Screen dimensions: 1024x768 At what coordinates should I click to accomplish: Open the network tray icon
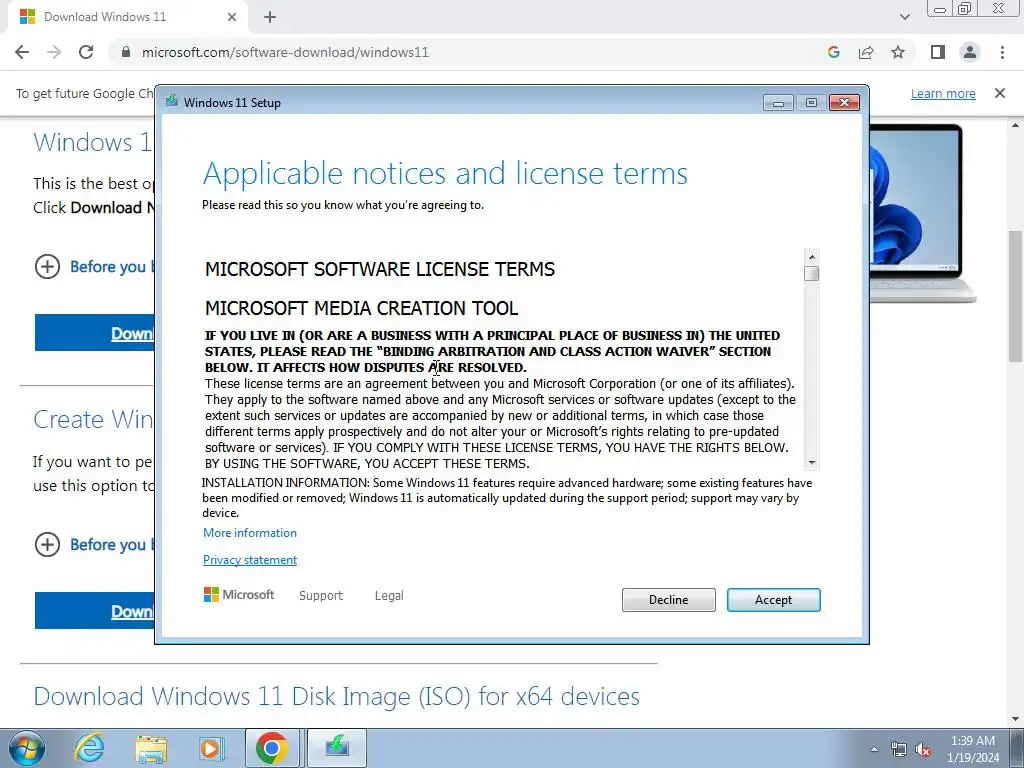[899, 750]
